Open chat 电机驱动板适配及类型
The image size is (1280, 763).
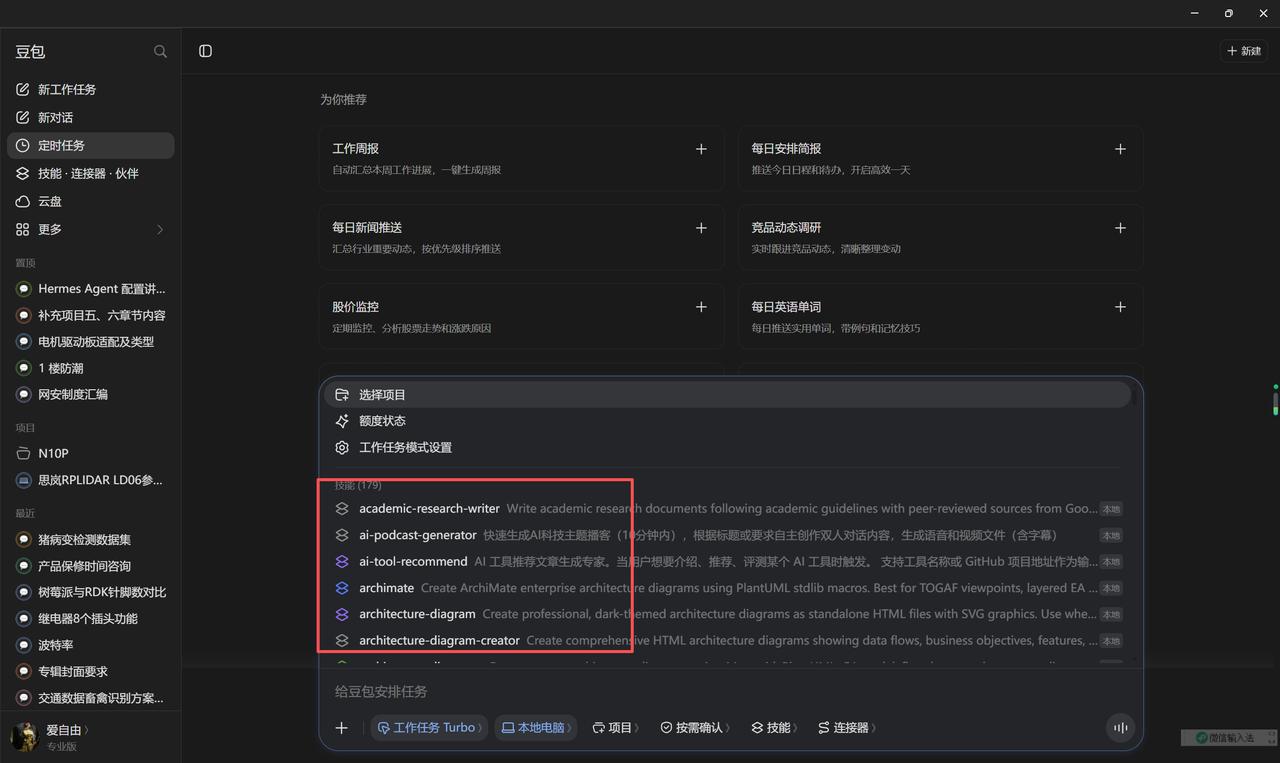91,341
